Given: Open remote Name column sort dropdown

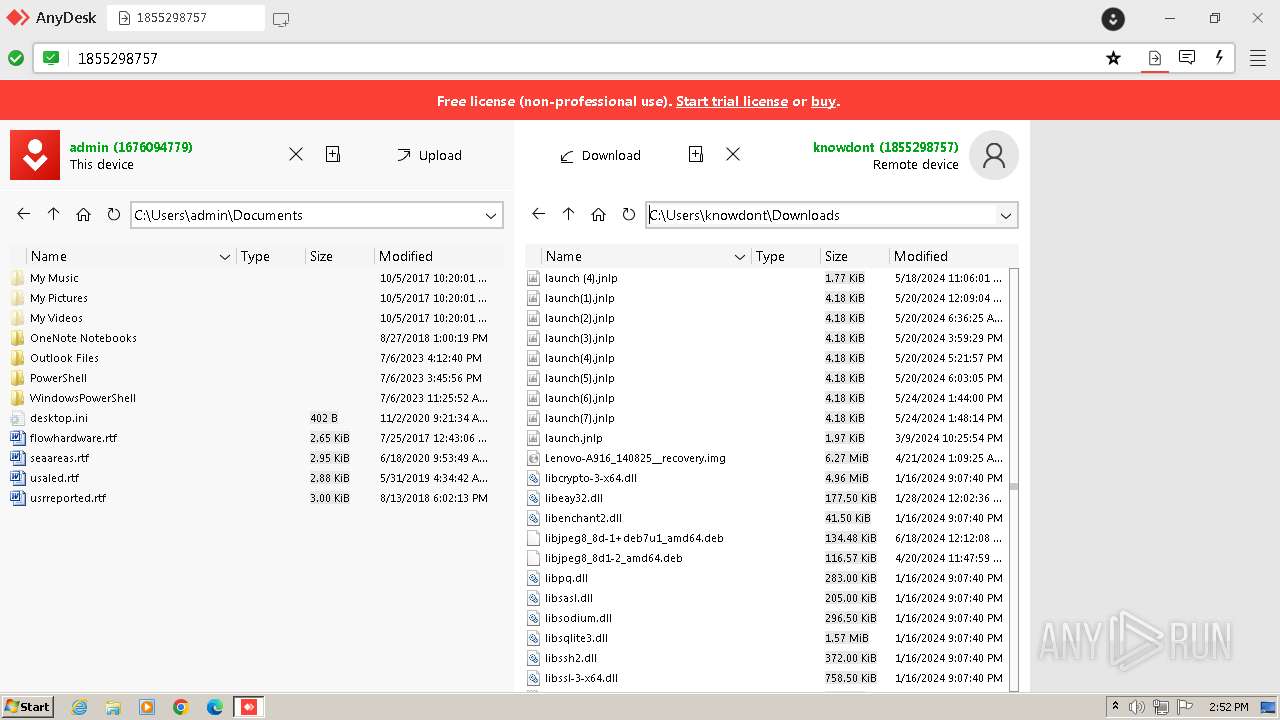Looking at the screenshot, I should 740,257.
